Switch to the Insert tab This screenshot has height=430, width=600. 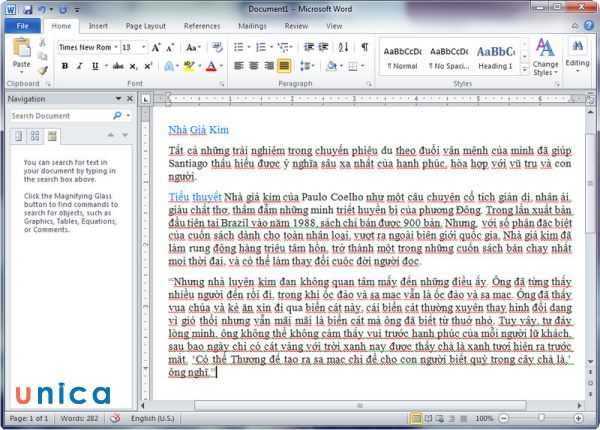point(98,26)
